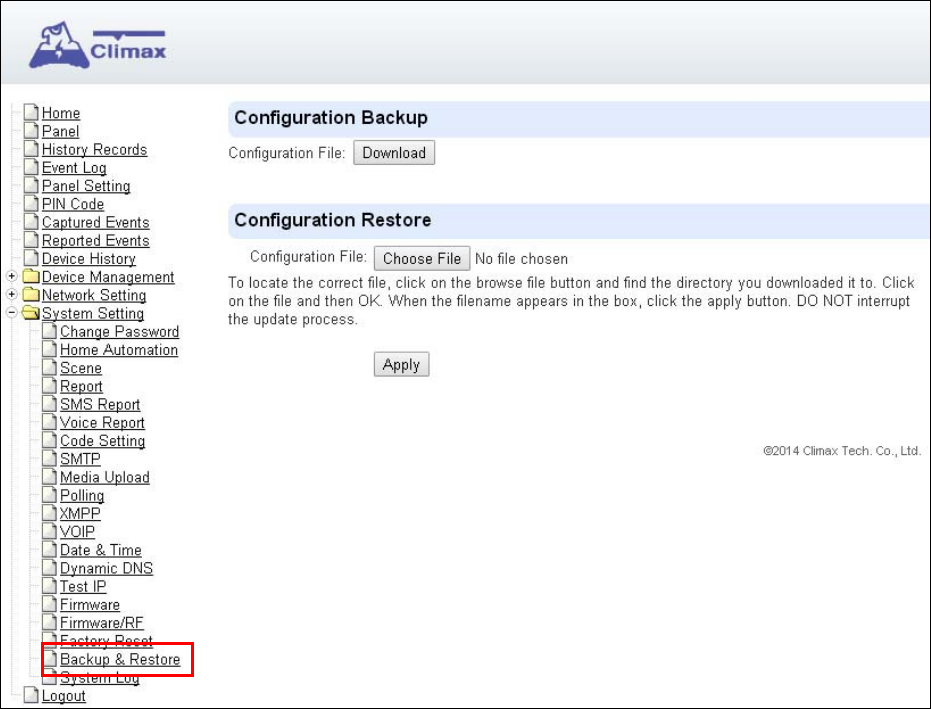Open the Media Upload link
Screen dimensions: 931x709
(104, 477)
